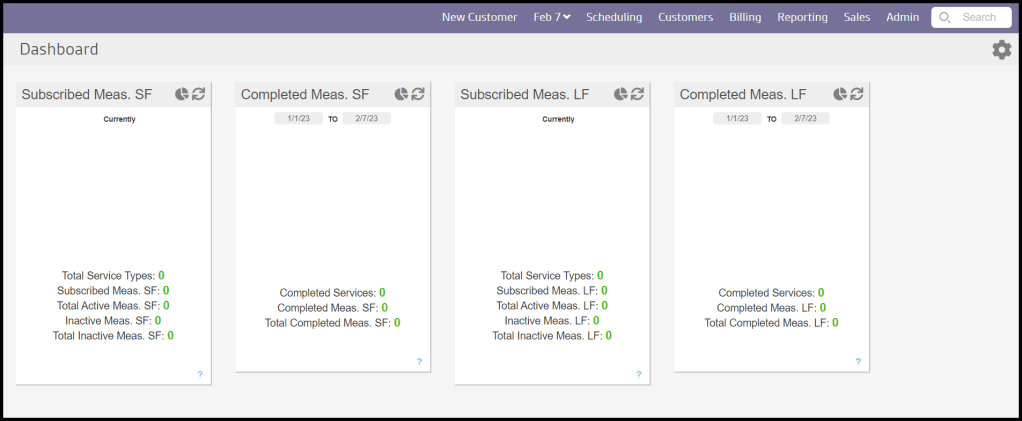
Task: Refresh the Subscribed Meas. SF widget
Action: [x=198, y=94]
